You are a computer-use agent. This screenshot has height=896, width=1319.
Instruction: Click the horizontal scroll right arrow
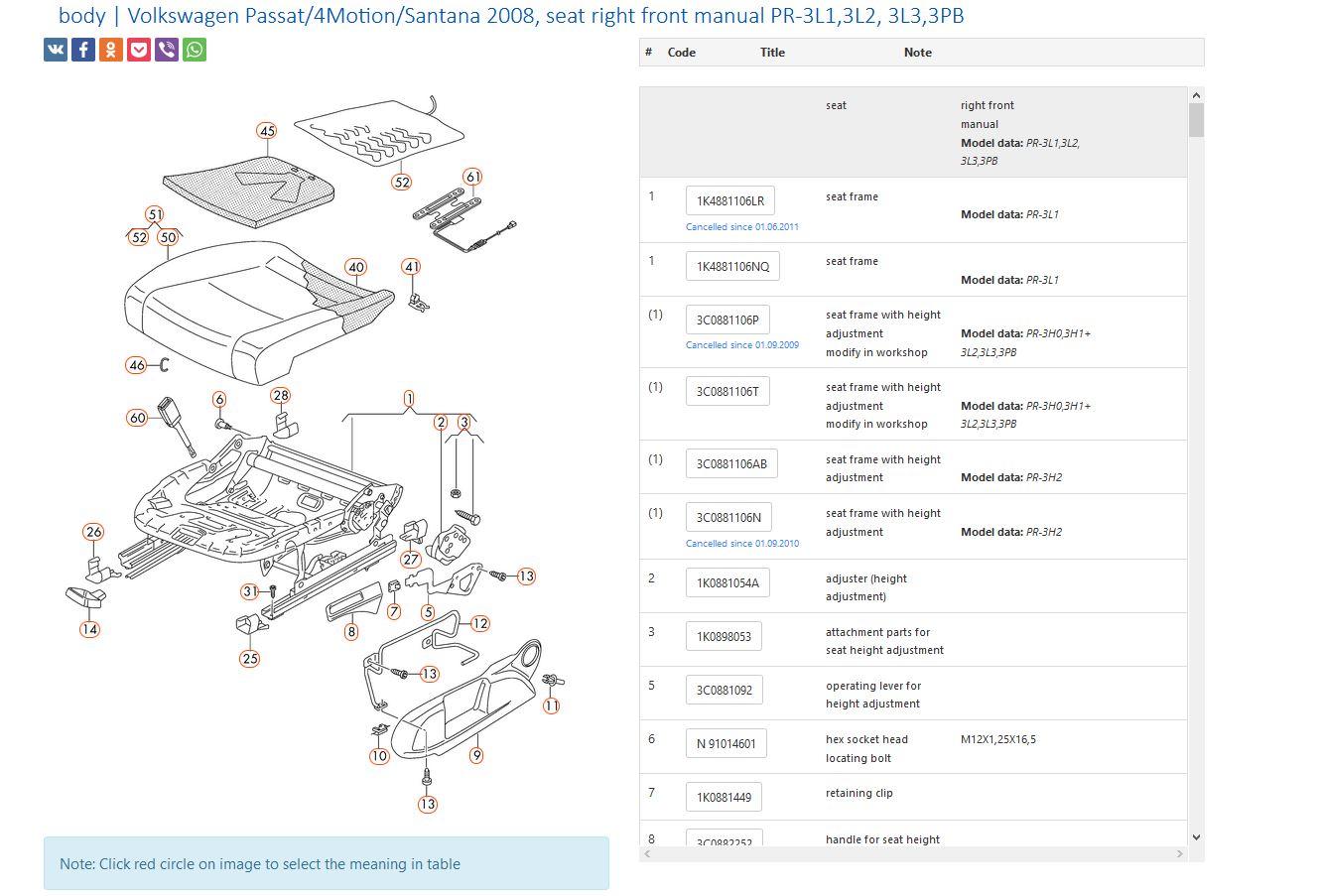pos(1180,853)
